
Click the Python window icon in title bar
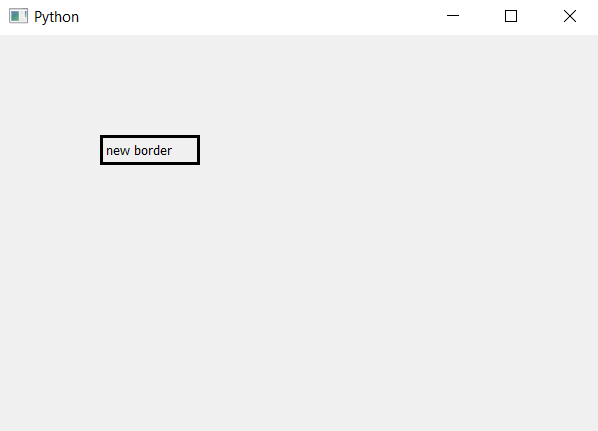click(18, 16)
